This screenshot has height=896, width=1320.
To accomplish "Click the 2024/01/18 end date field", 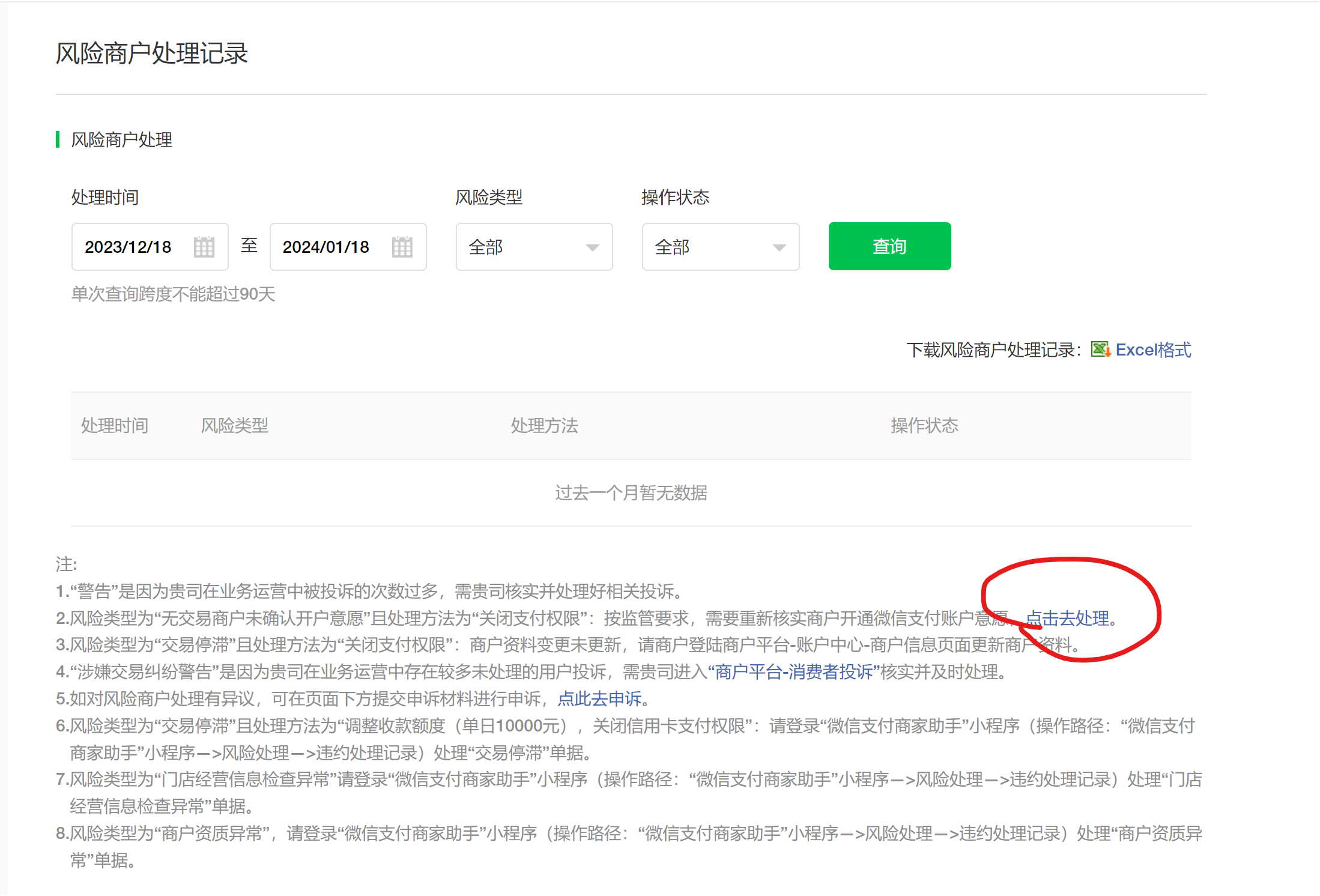I will tap(327, 247).
